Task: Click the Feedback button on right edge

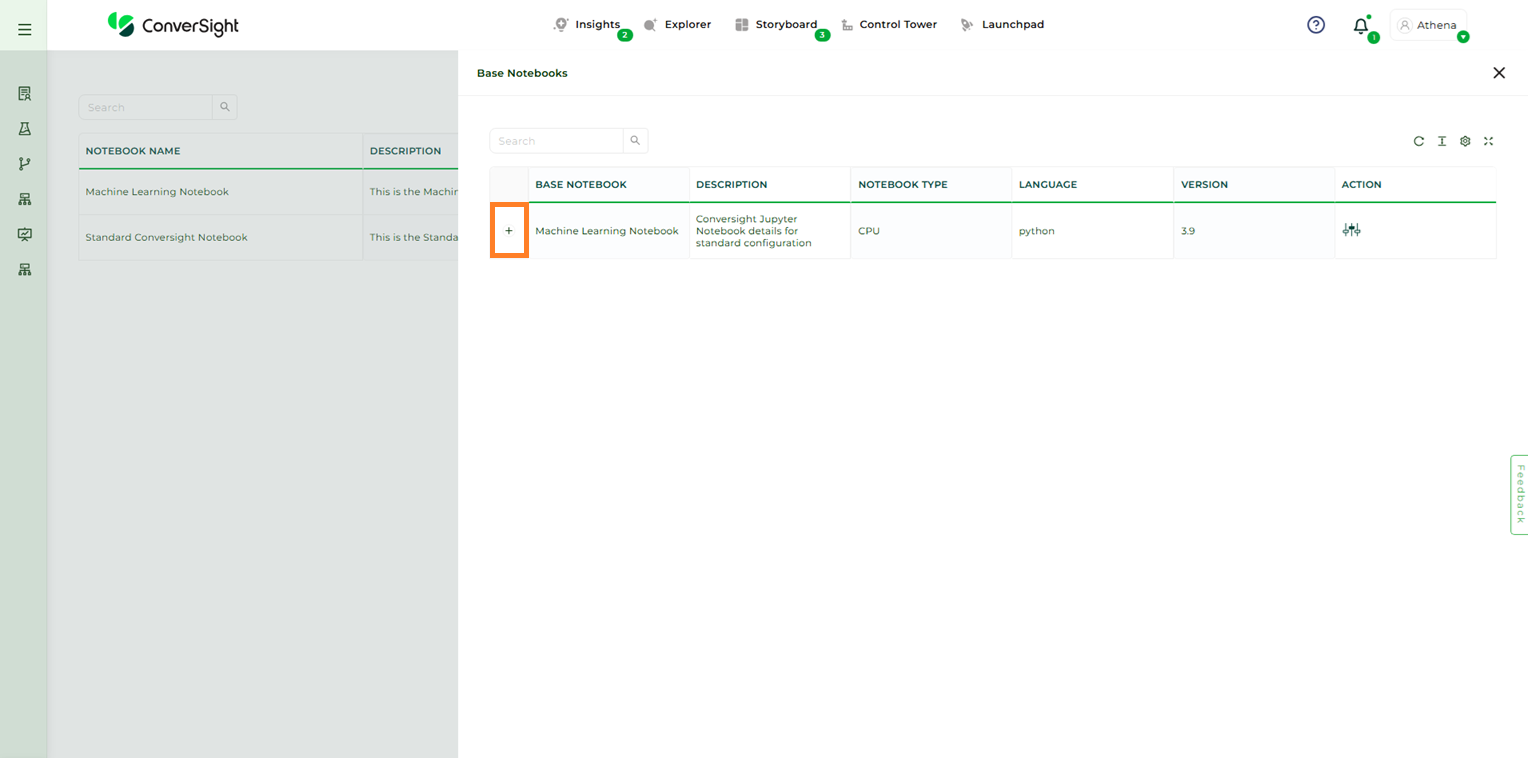Action: pyautogui.click(x=1519, y=494)
